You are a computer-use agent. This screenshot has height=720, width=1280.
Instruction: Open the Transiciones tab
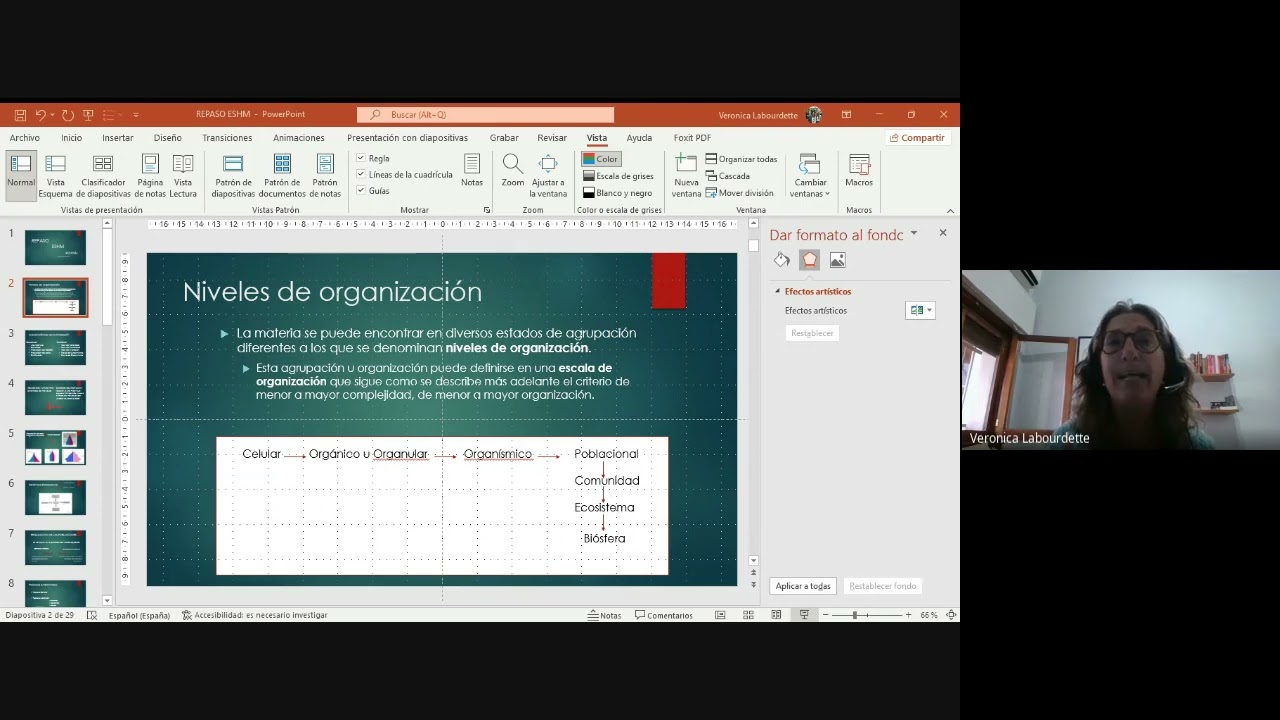(x=227, y=138)
